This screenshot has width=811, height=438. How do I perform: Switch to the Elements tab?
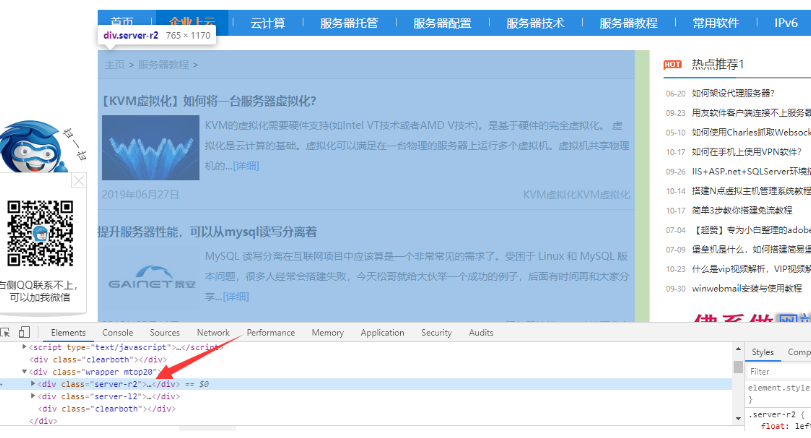[x=68, y=333]
